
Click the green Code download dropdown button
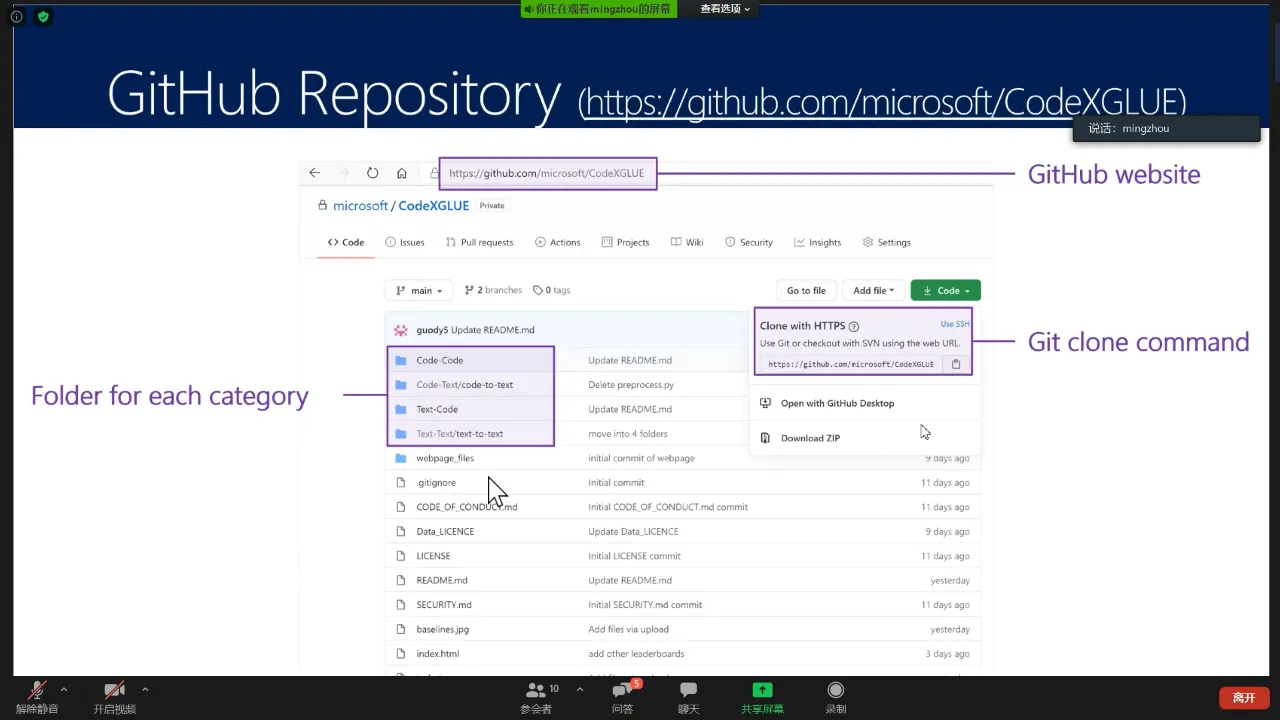coord(946,290)
